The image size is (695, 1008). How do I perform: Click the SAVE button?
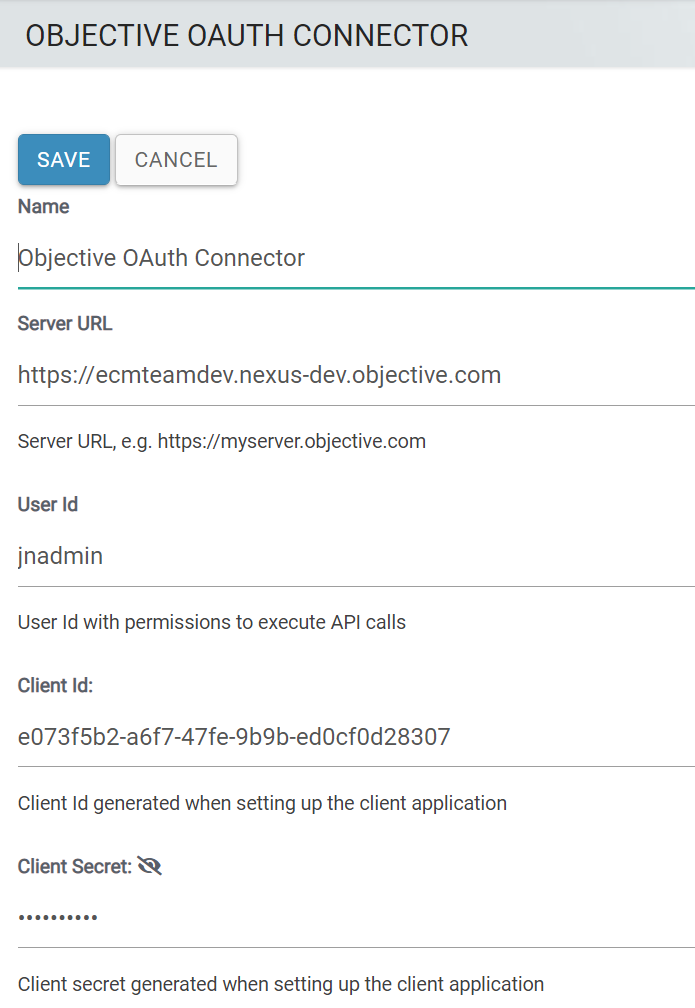(64, 160)
